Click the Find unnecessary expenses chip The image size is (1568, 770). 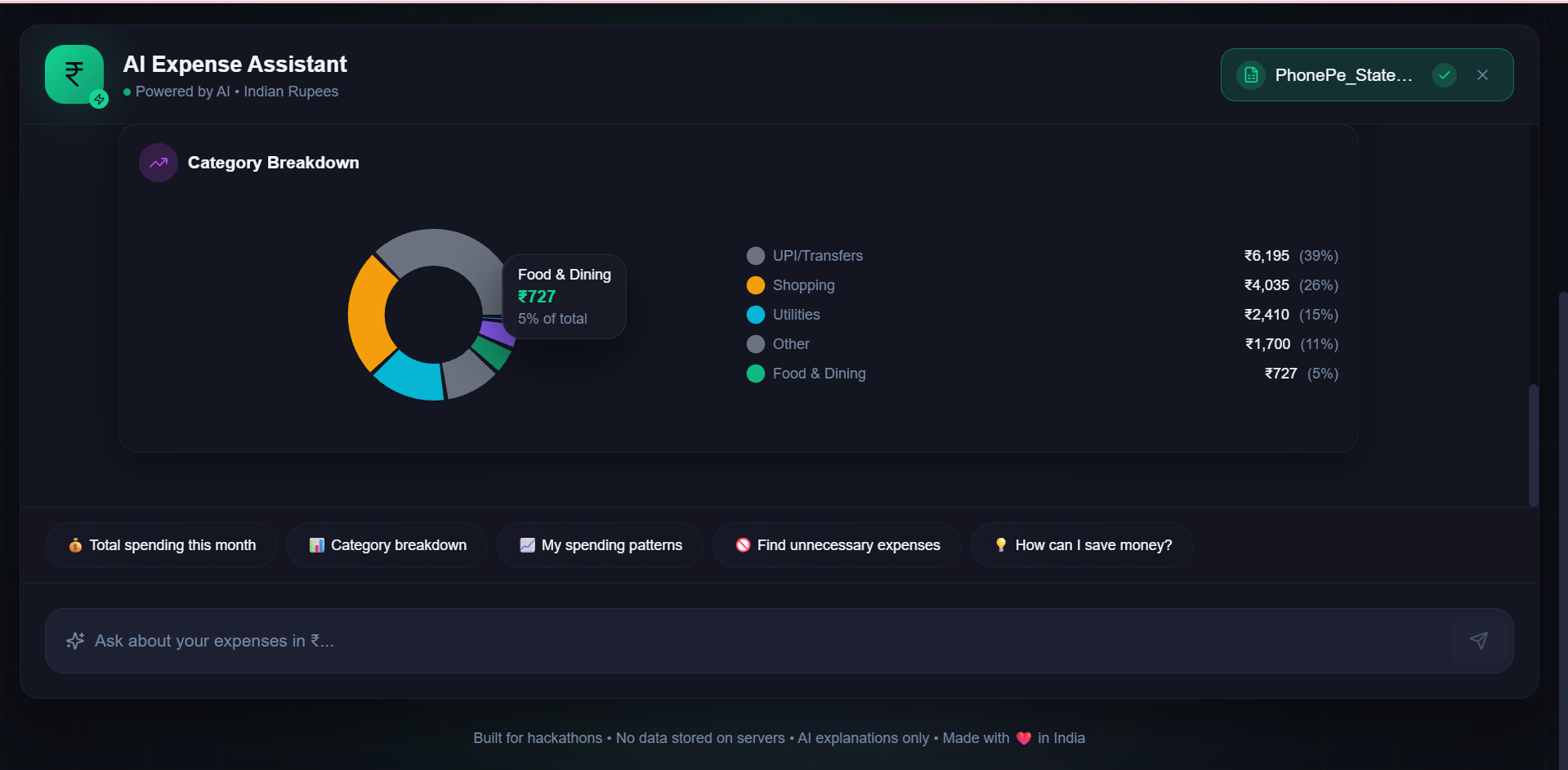(837, 545)
